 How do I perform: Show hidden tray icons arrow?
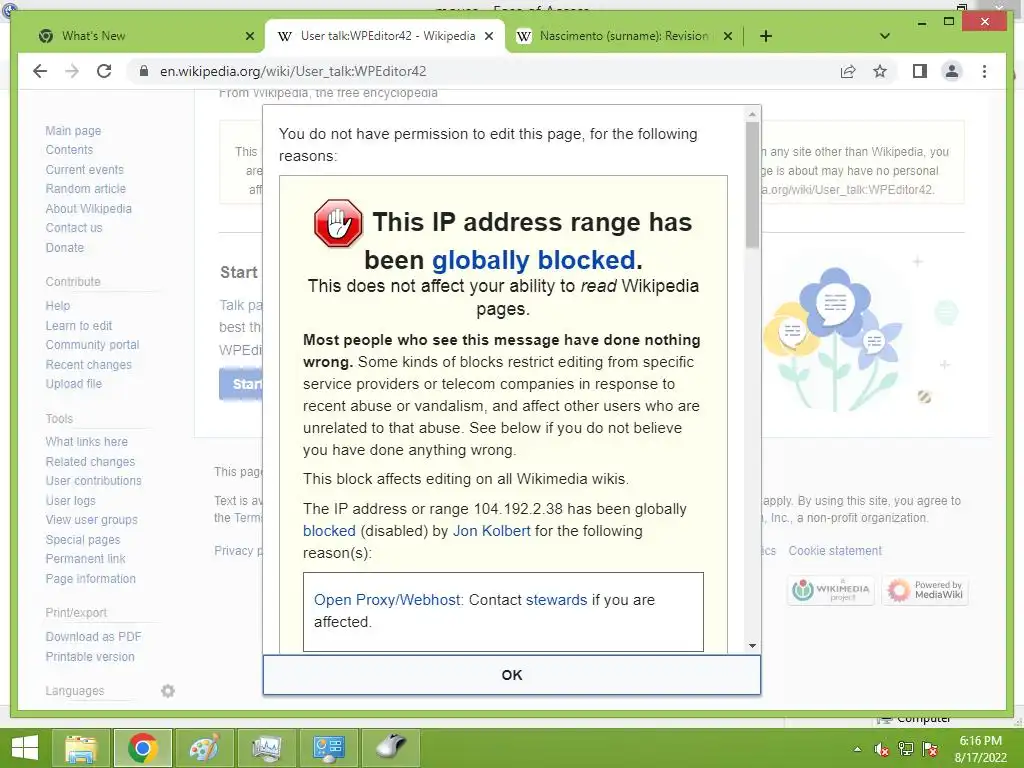[x=857, y=749]
